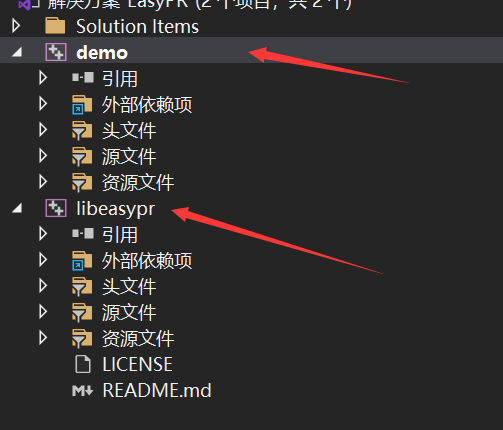Select the demo project label
Viewport: 503px width, 430px height.
[x=102, y=53]
